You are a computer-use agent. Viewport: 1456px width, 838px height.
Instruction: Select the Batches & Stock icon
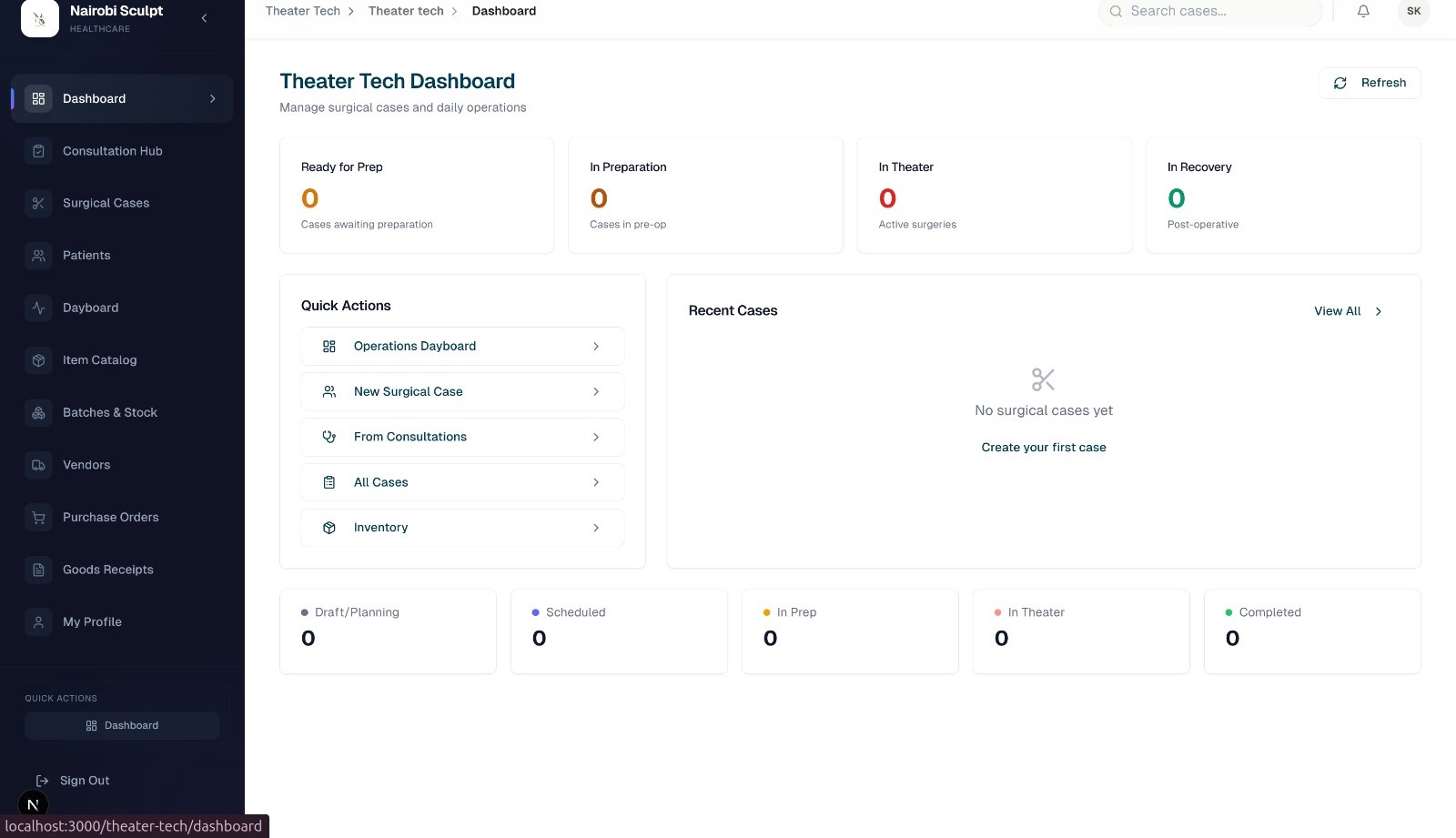point(38,412)
